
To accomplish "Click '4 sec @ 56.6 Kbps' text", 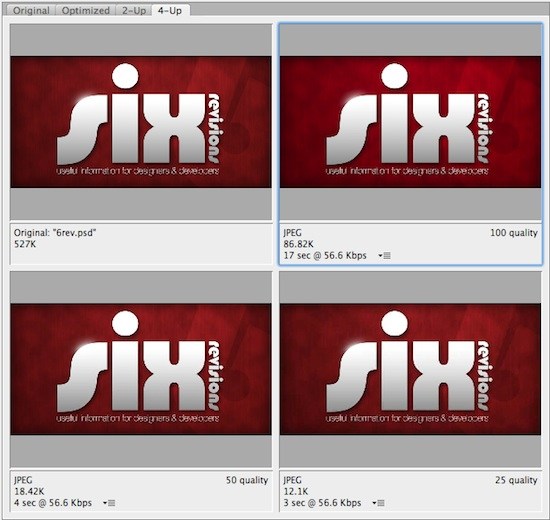I will (x=53, y=503).
